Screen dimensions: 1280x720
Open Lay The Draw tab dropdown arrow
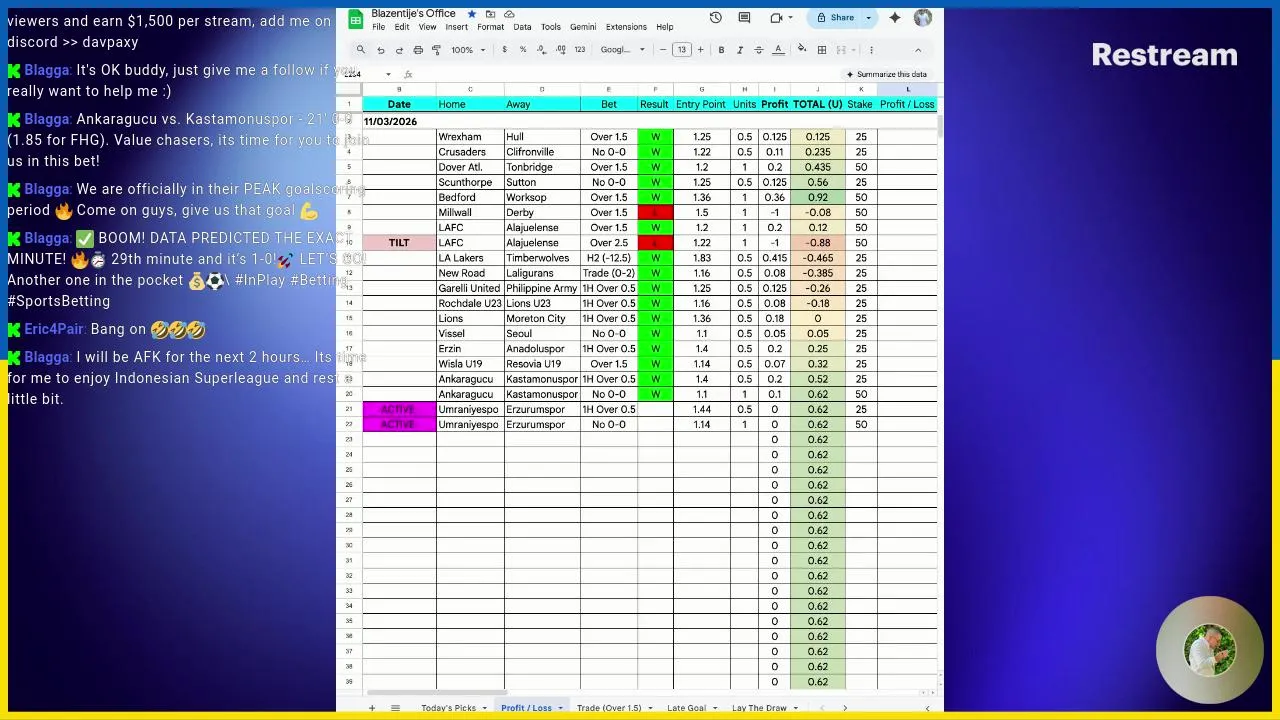tap(796, 708)
